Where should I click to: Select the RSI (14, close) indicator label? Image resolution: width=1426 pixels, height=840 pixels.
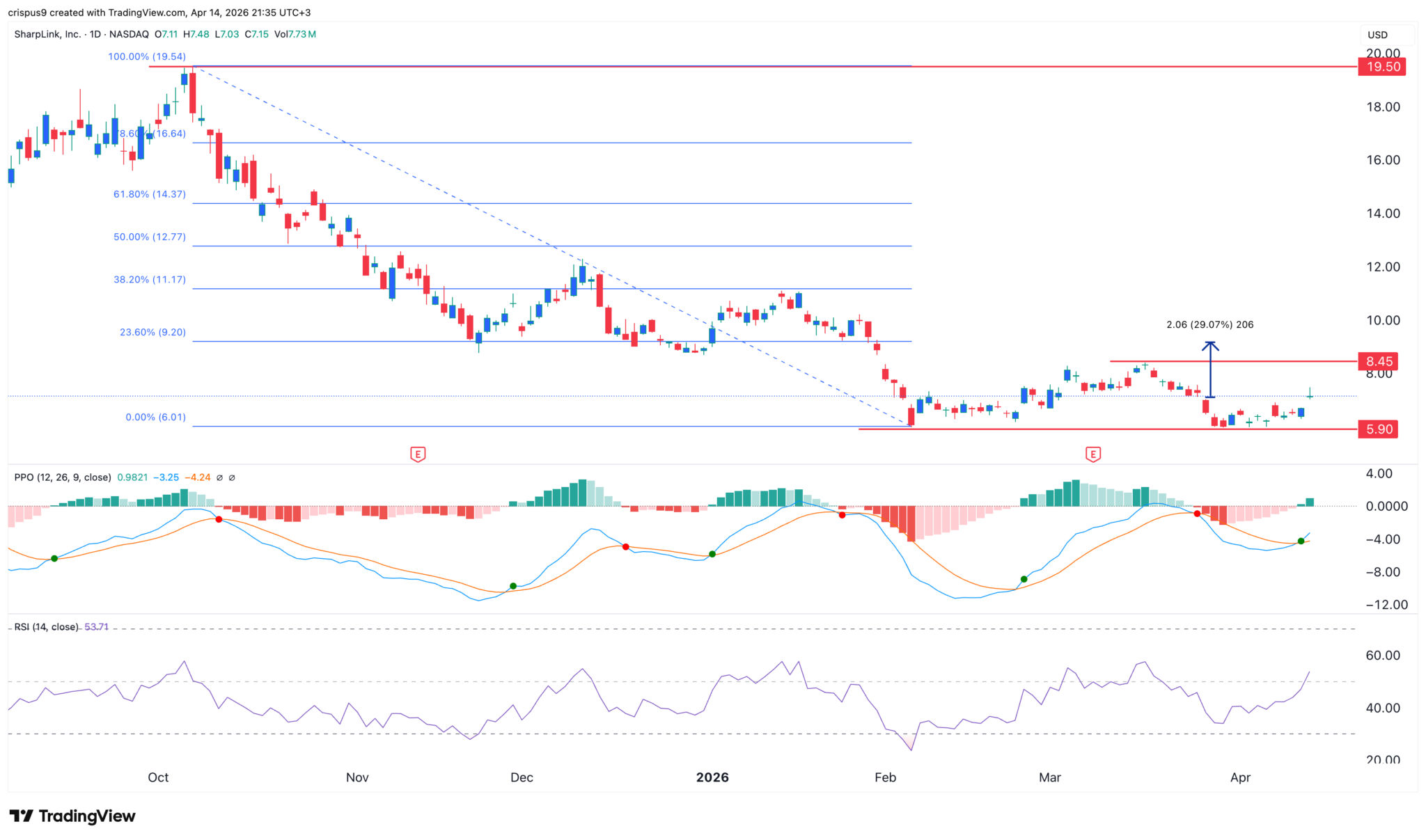(47, 626)
